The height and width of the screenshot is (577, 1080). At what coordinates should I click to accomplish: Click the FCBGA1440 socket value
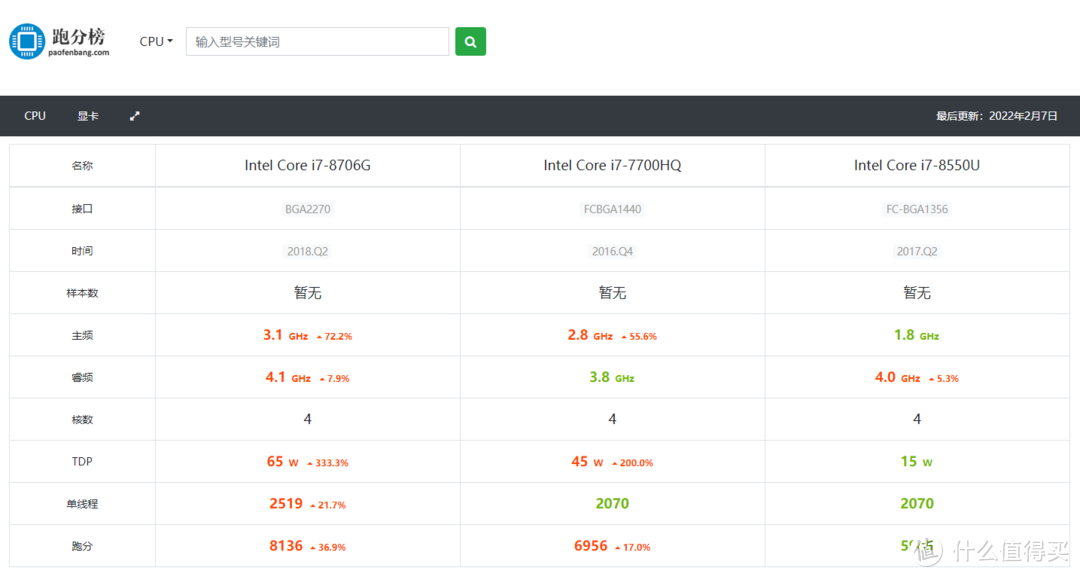coord(612,209)
